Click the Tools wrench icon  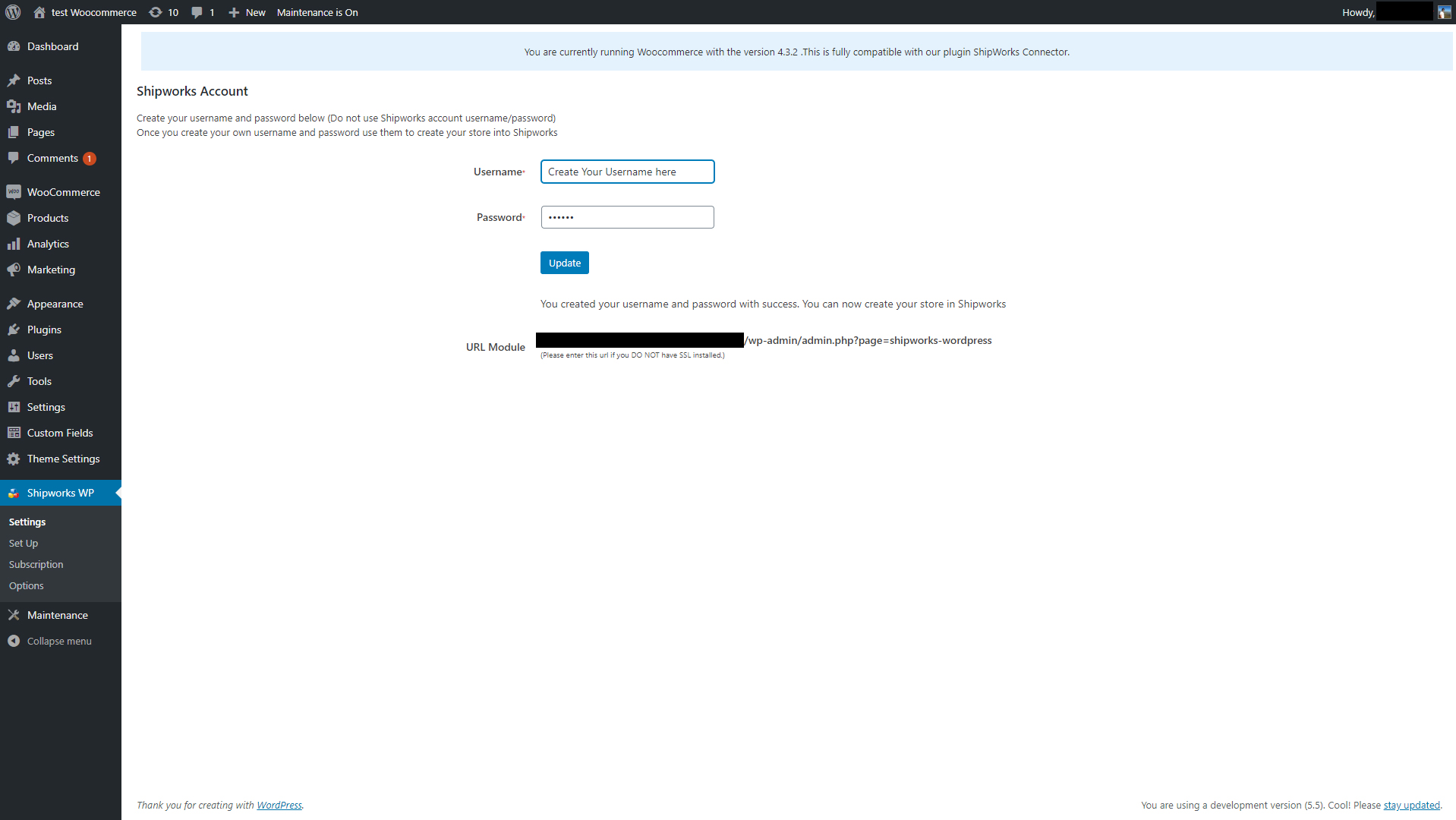(14, 381)
